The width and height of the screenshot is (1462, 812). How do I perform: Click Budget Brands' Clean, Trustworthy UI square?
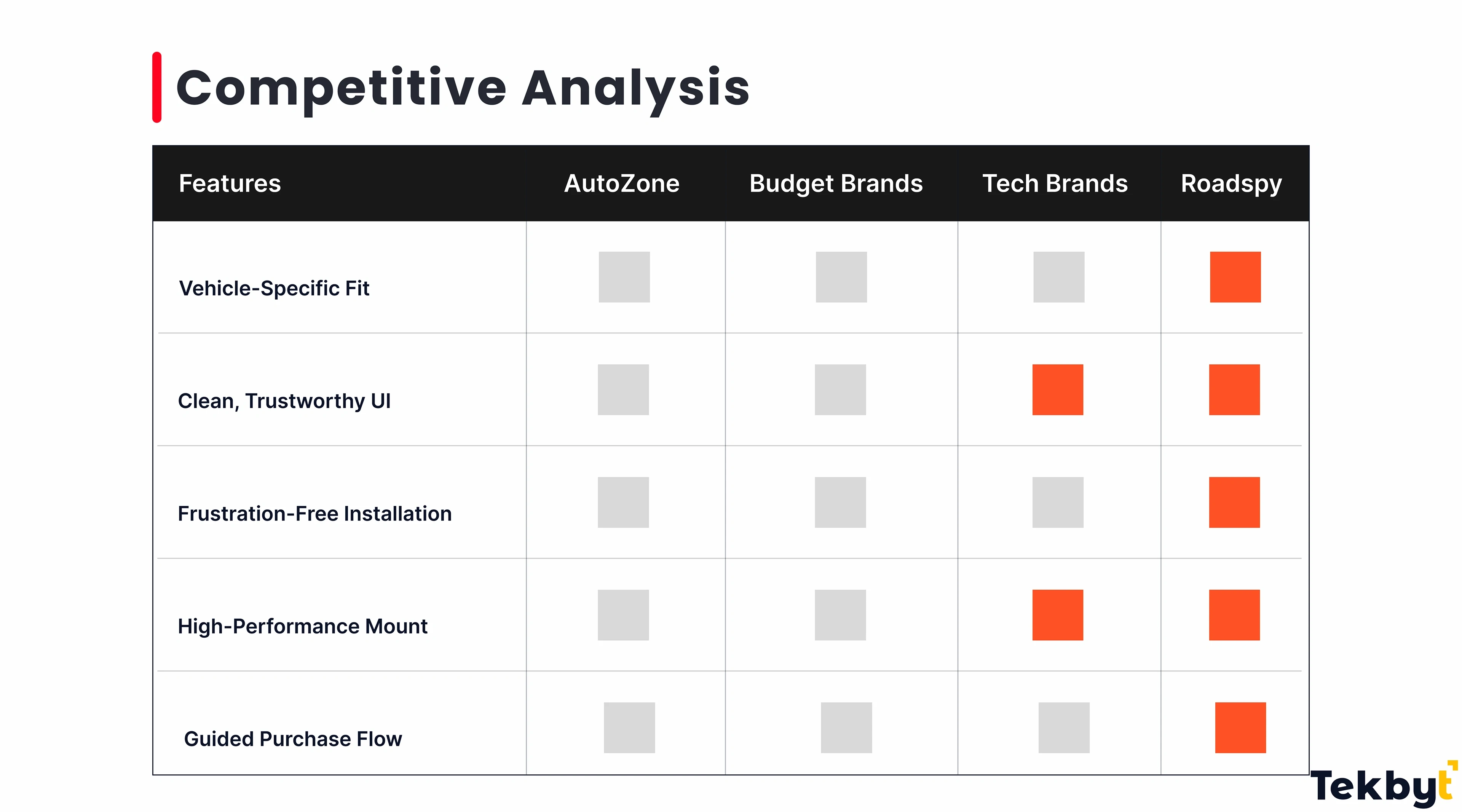840,390
